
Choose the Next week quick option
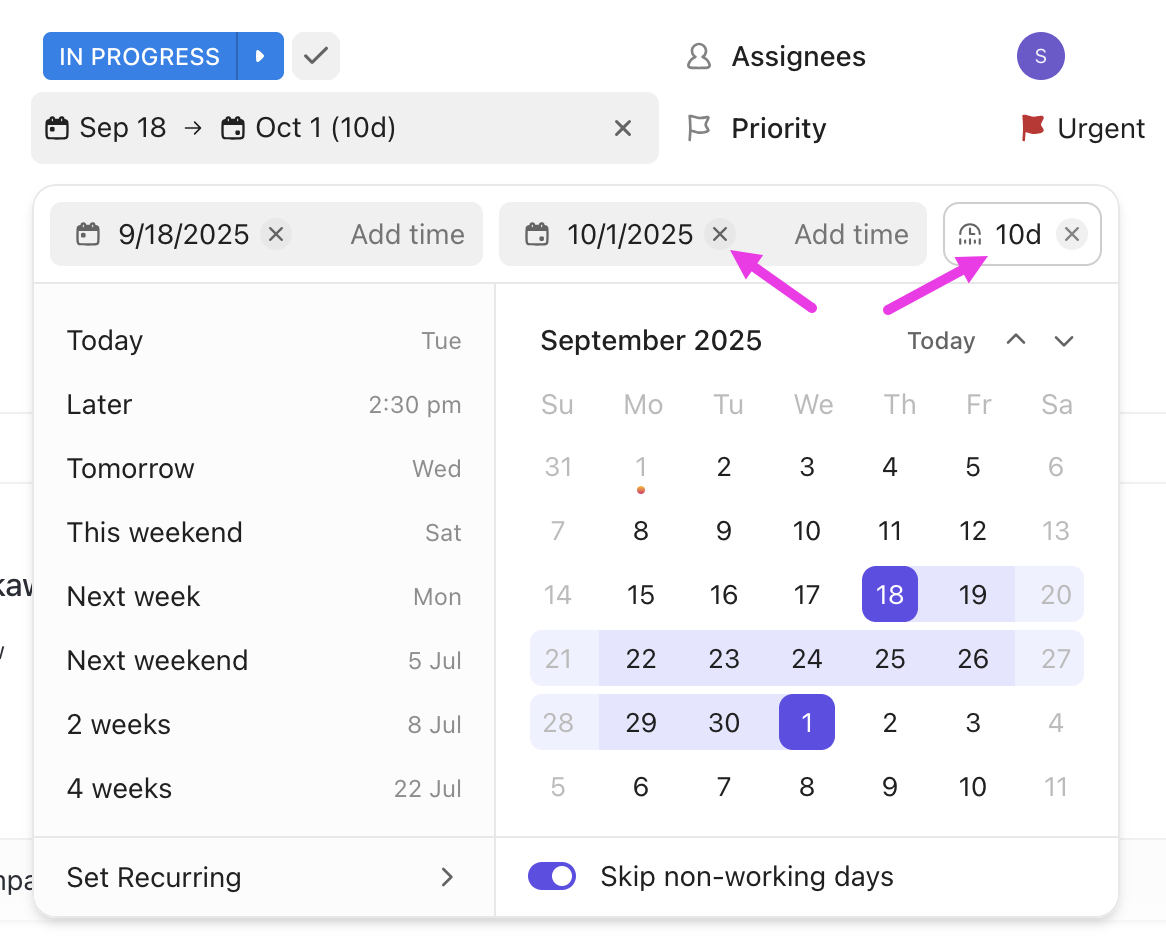click(x=133, y=596)
